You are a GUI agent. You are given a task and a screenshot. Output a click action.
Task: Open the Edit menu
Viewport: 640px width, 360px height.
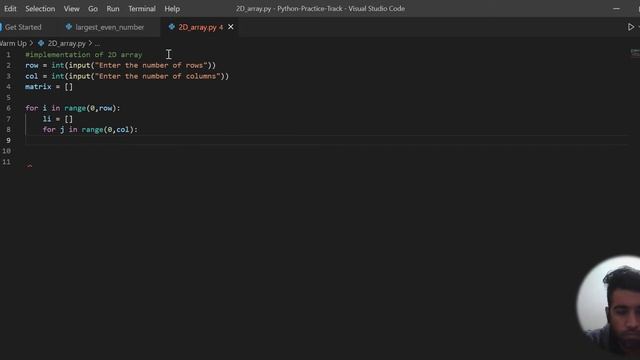point(10,9)
